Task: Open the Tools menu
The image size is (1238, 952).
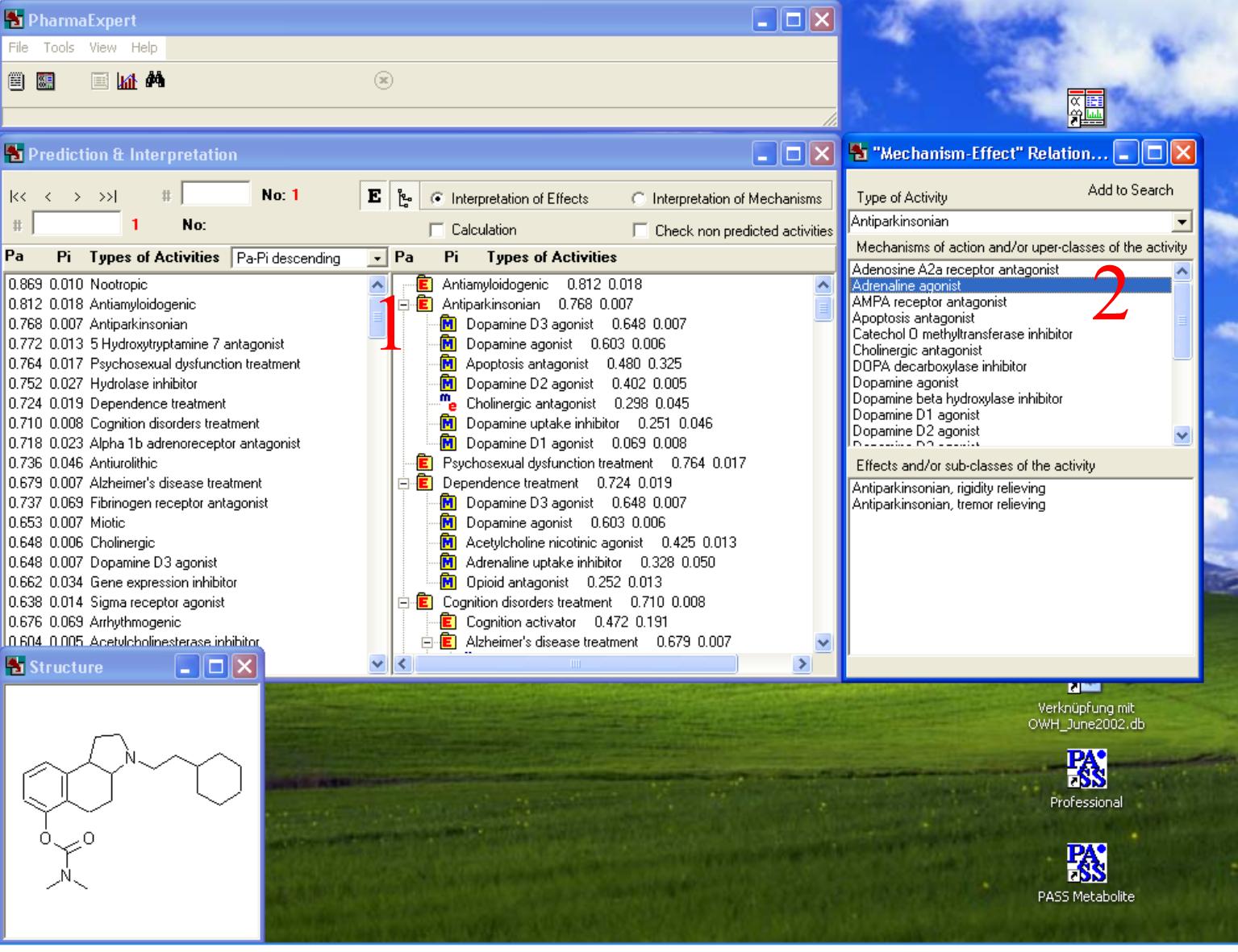Action: (59, 48)
